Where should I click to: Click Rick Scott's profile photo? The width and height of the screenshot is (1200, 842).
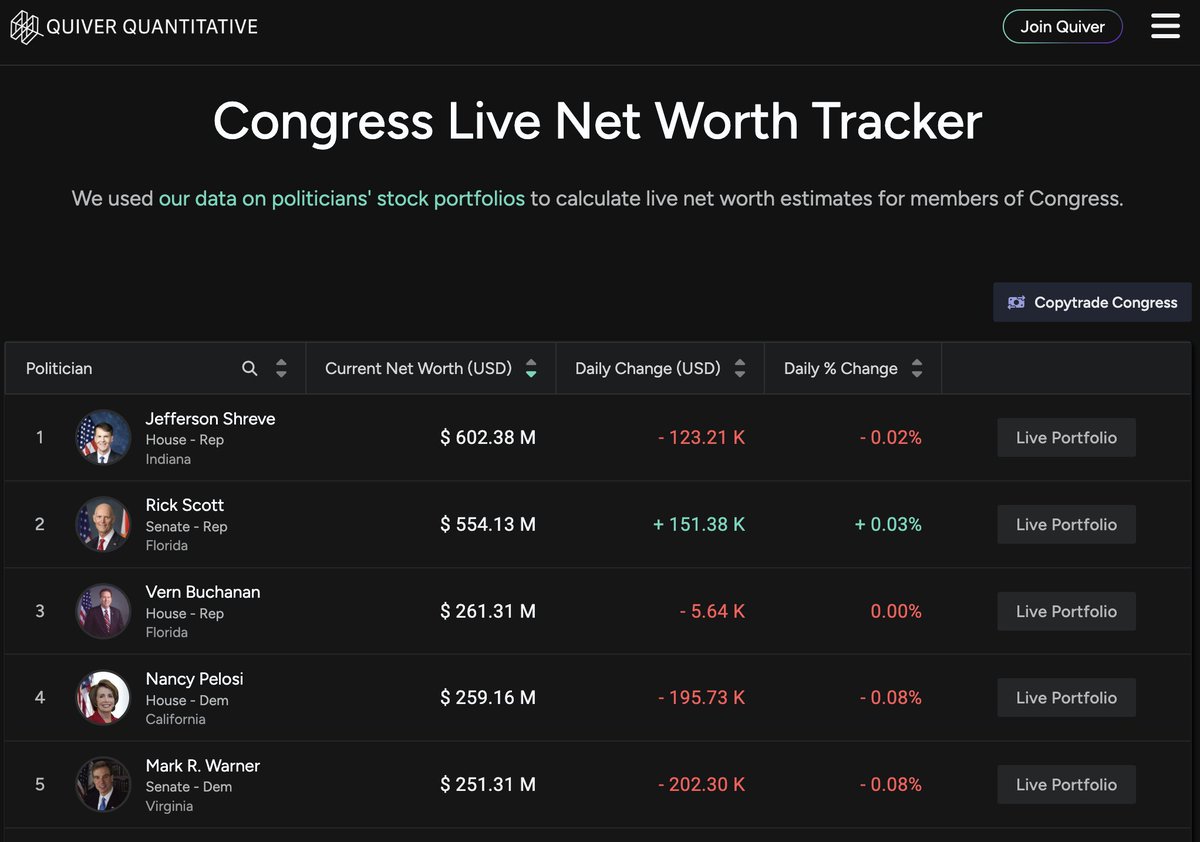(103, 524)
